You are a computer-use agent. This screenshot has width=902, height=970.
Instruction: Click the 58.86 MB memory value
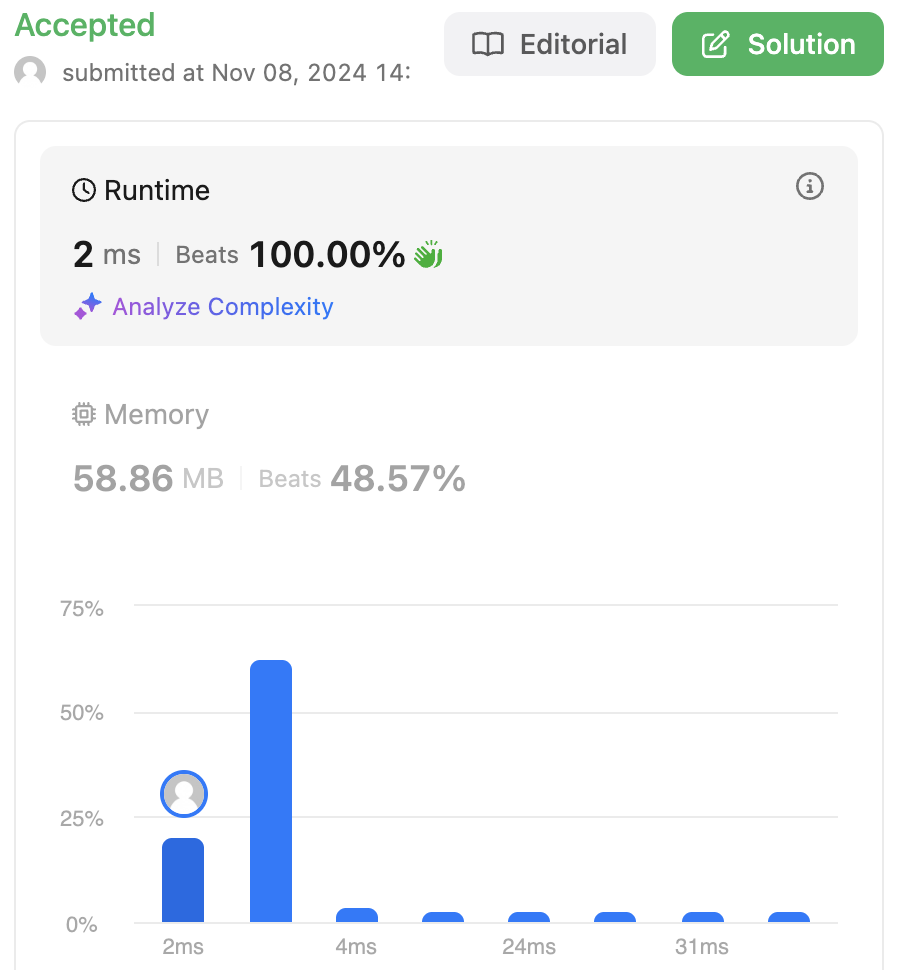[x=148, y=479]
